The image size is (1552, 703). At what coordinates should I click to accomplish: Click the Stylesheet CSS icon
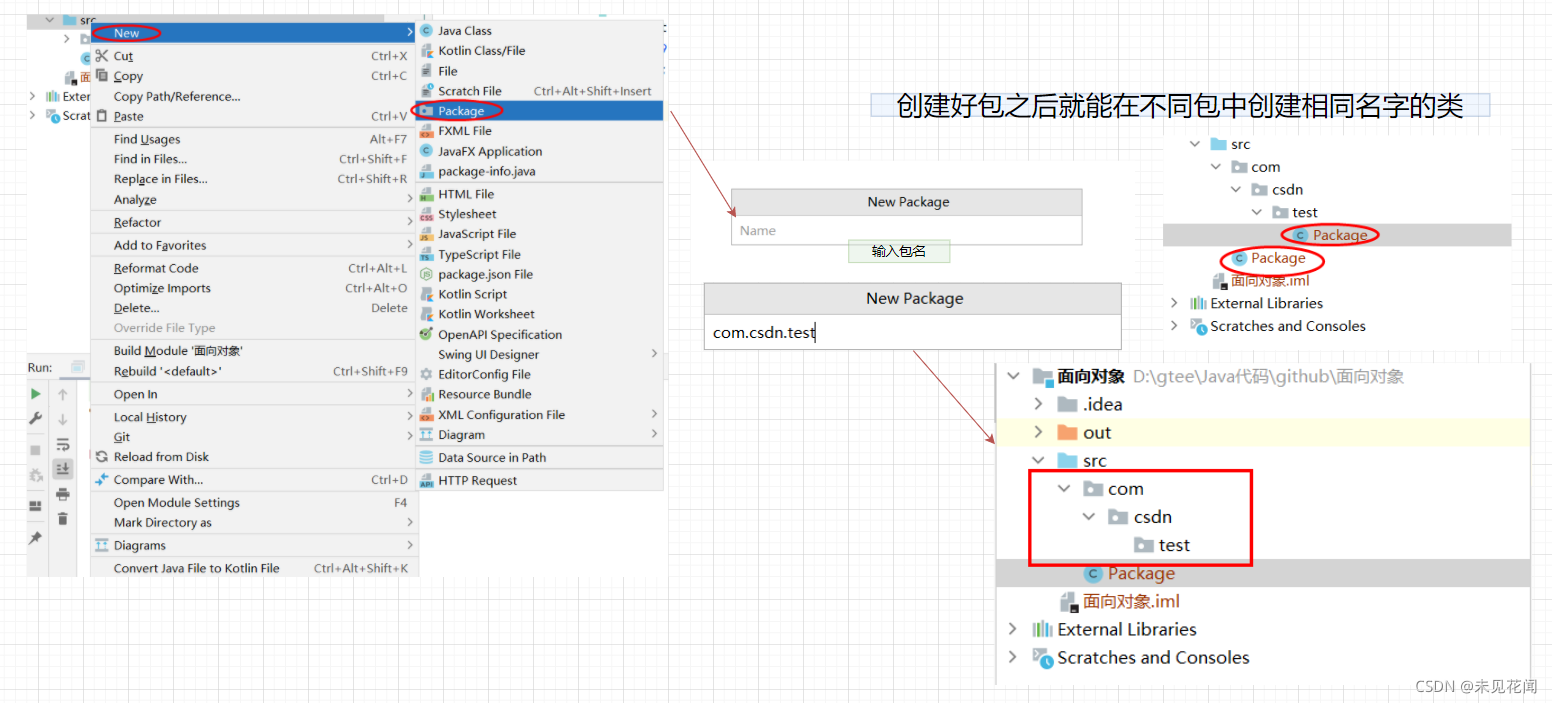[427, 214]
